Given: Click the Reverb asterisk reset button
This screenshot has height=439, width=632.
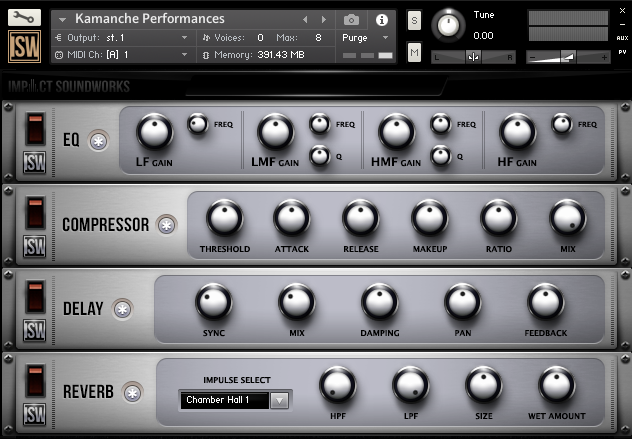Looking at the screenshot, I should click(133, 392).
